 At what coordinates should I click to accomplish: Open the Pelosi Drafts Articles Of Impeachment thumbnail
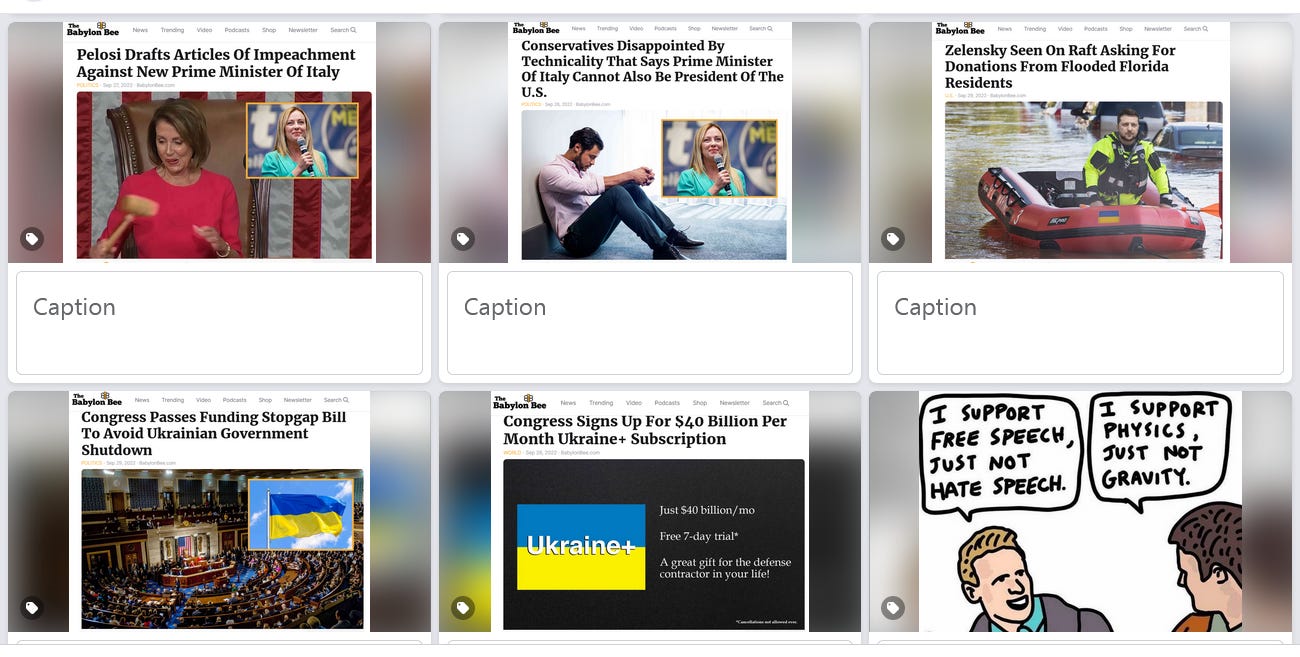[219, 142]
